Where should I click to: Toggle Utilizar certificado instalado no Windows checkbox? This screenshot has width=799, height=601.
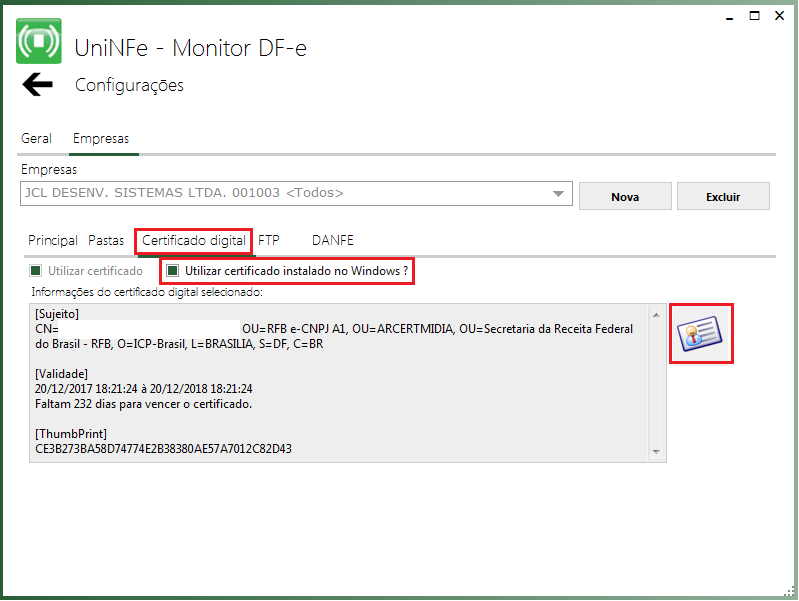pyautogui.click(x=173, y=271)
